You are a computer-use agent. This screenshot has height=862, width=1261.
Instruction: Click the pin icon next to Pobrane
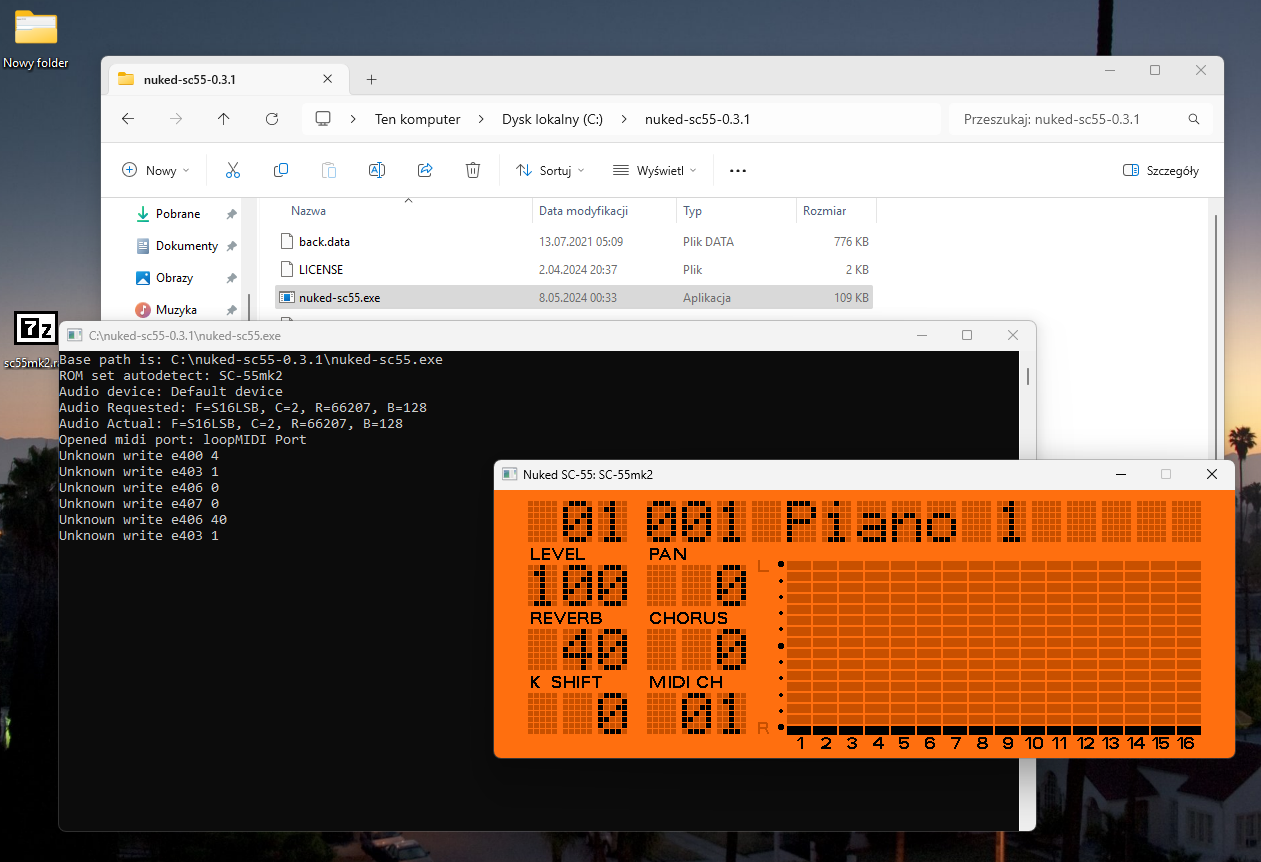pyautogui.click(x=231, y=214)
